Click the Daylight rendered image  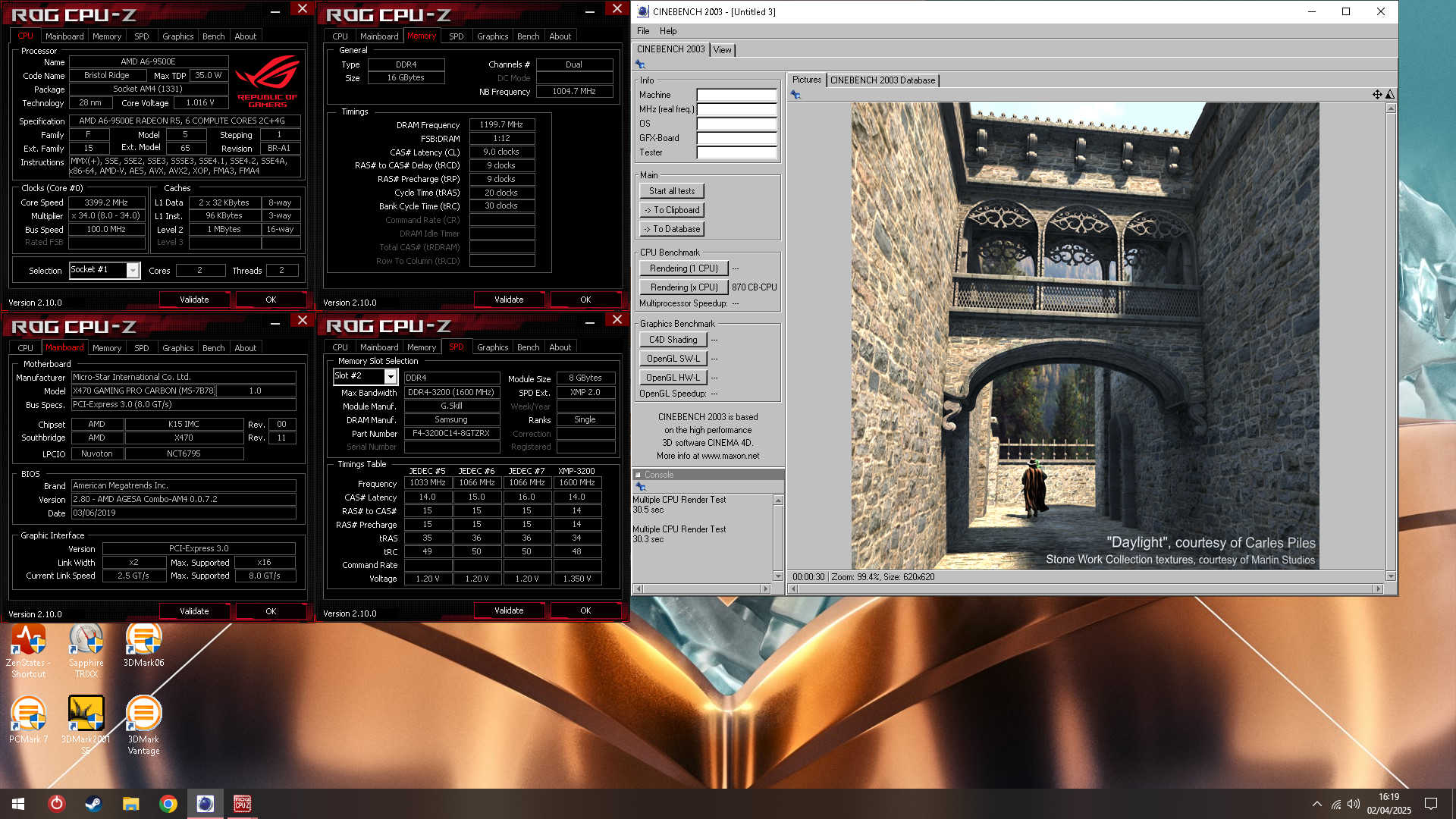point(1085,336)
